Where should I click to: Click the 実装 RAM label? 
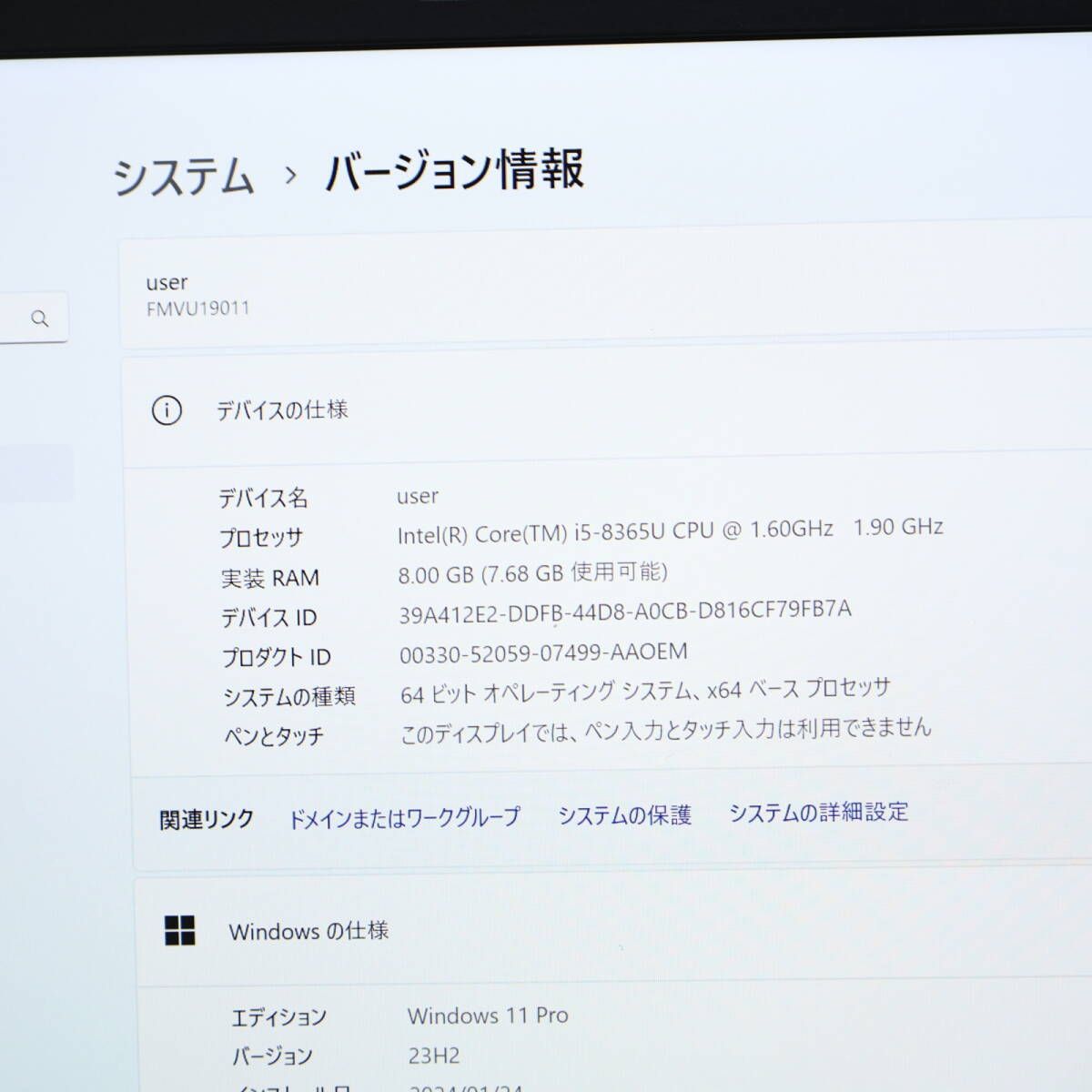point(269,578)
